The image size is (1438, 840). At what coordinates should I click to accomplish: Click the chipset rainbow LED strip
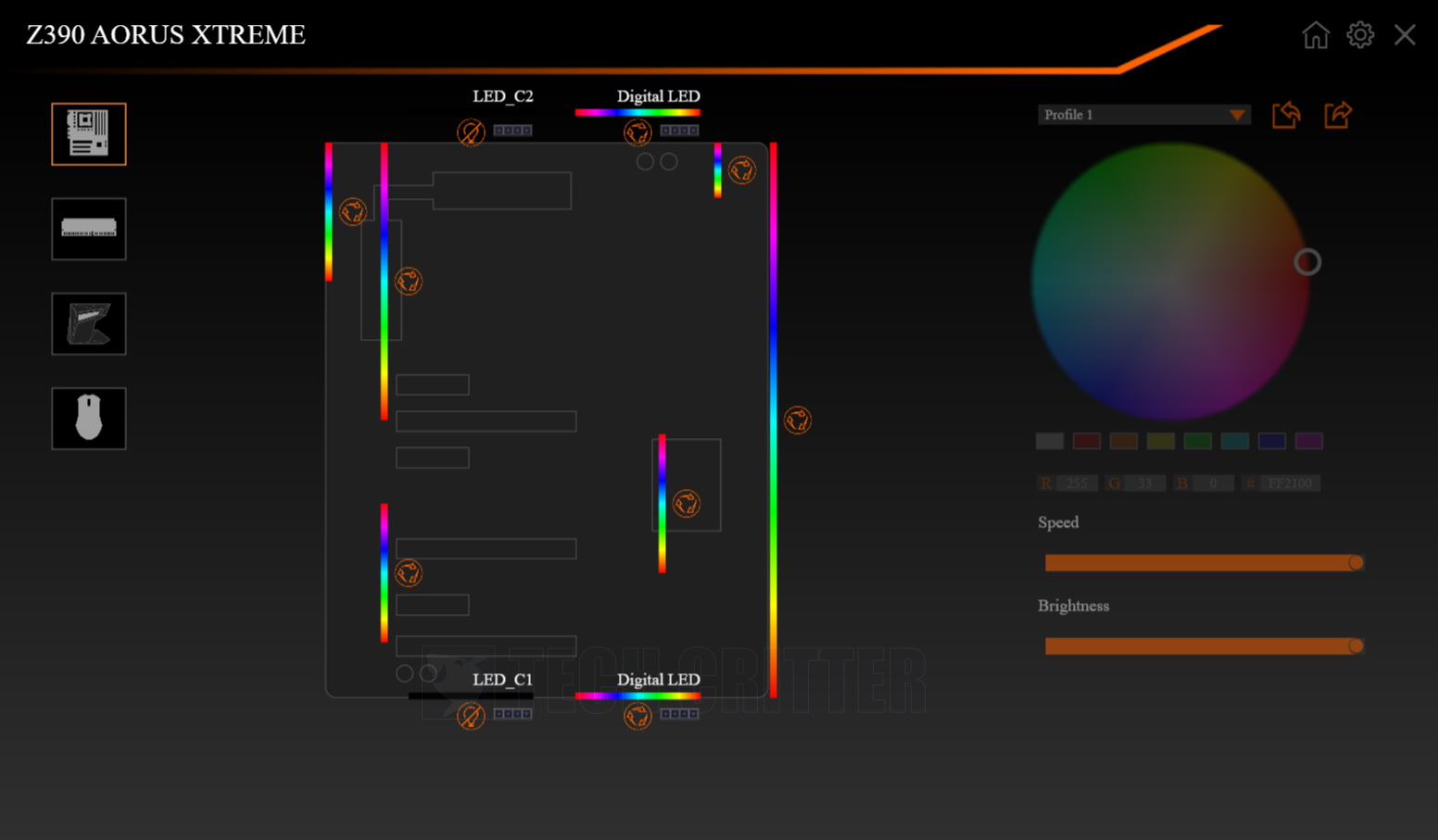[662, 503]
